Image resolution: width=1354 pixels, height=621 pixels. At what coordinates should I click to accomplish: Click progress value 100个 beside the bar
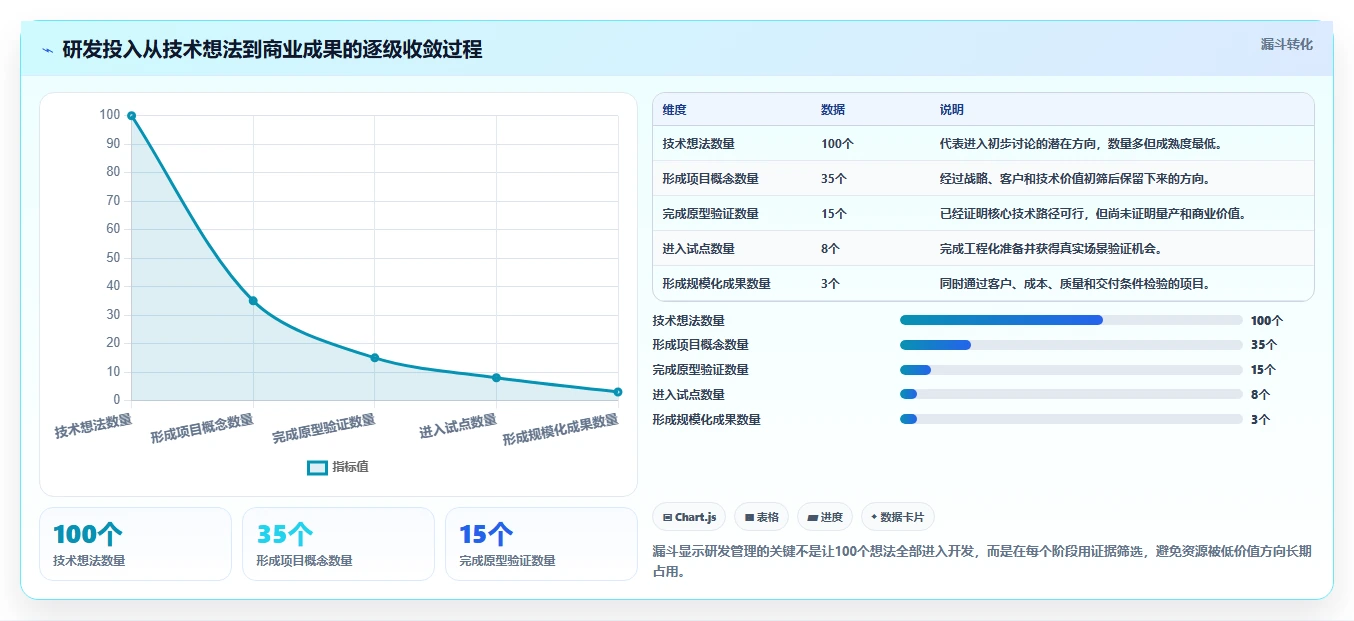pos(1267,321)
